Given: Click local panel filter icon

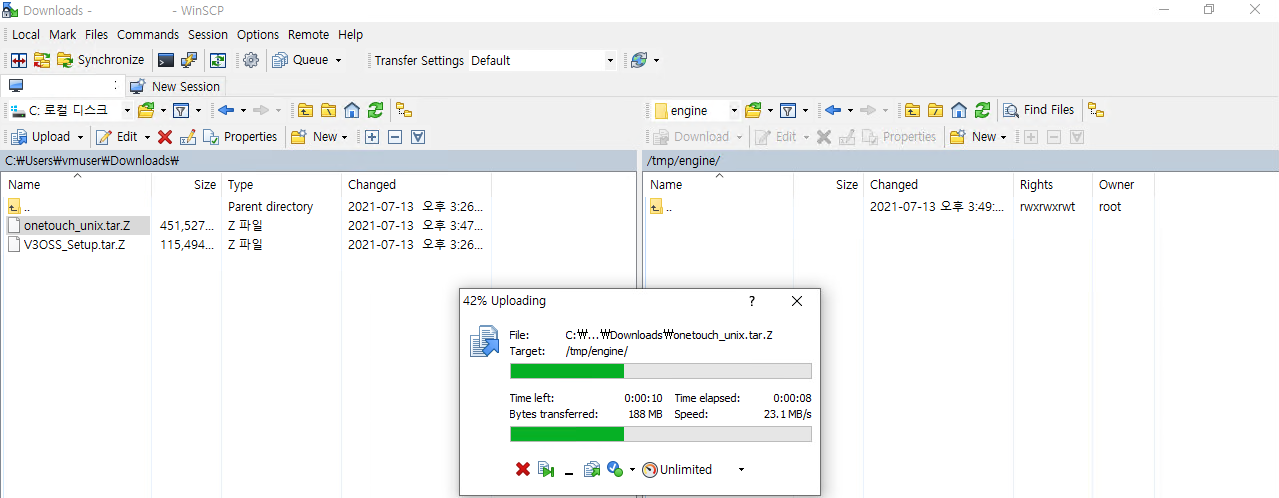Looking at the screenshot, I should (181, 110).
